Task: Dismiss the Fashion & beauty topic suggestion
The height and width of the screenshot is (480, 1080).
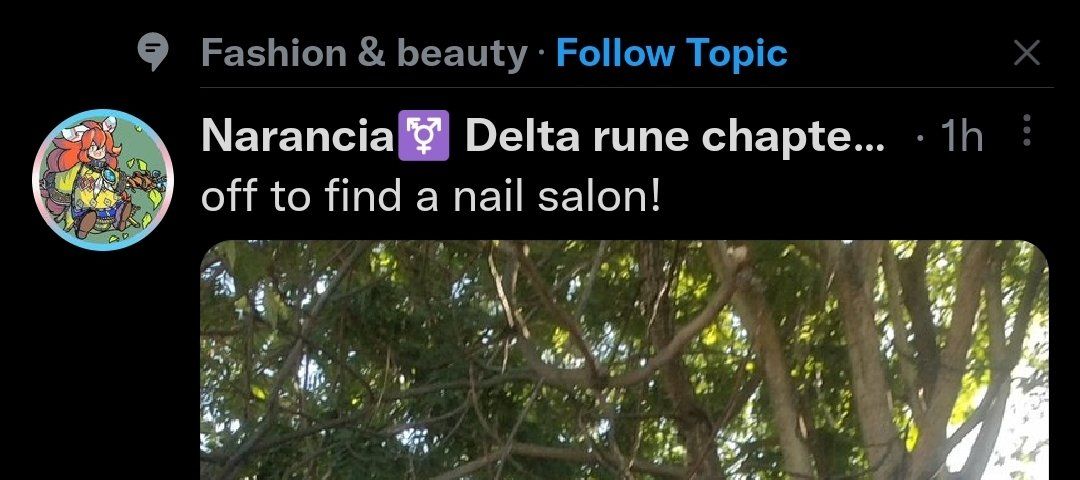Action: (1026, 53)
